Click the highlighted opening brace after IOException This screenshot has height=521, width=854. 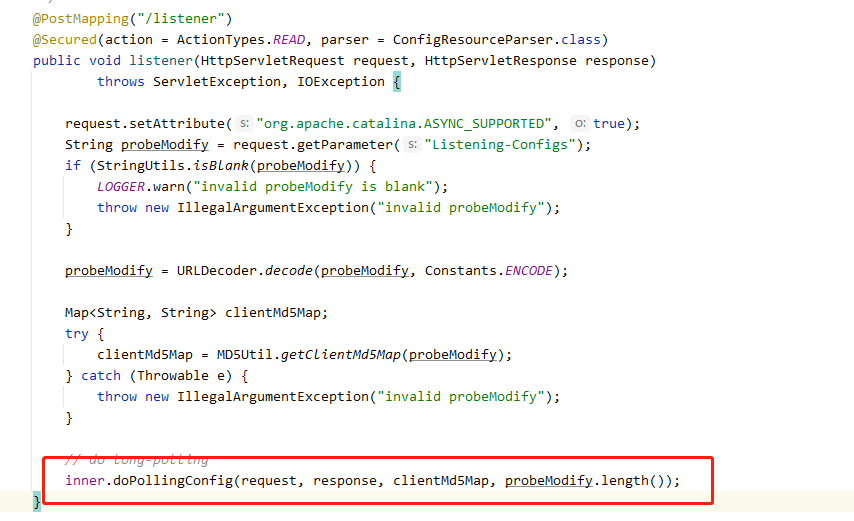(397, 82)
